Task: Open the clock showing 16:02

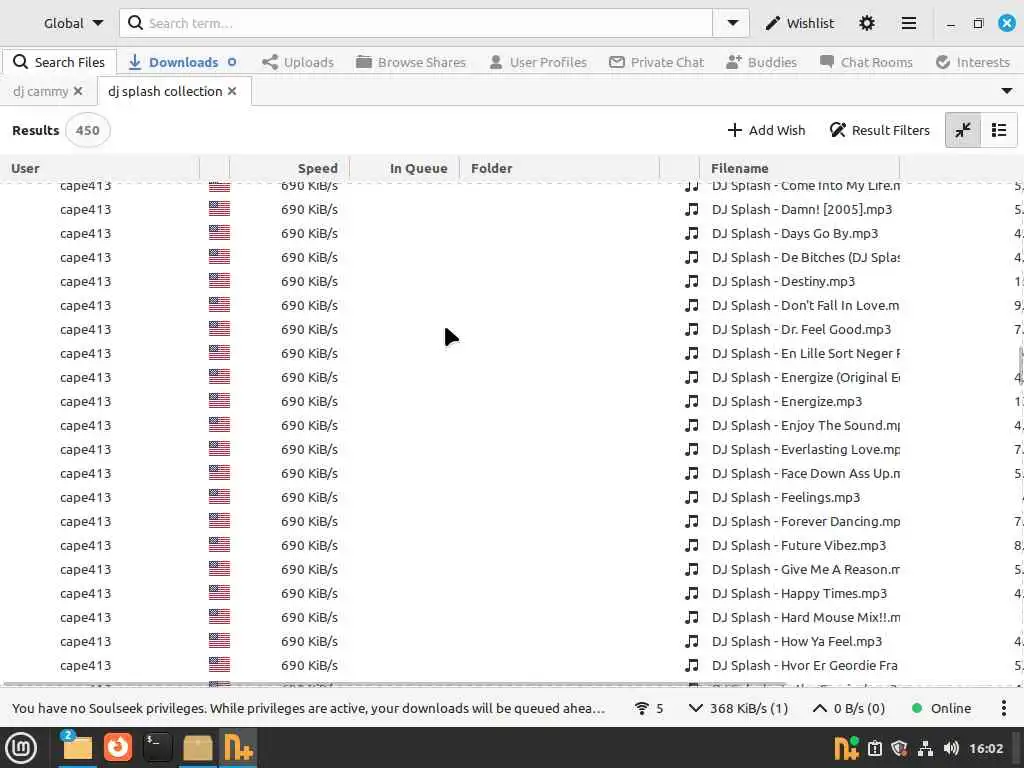Action: (x=985, y=748)
